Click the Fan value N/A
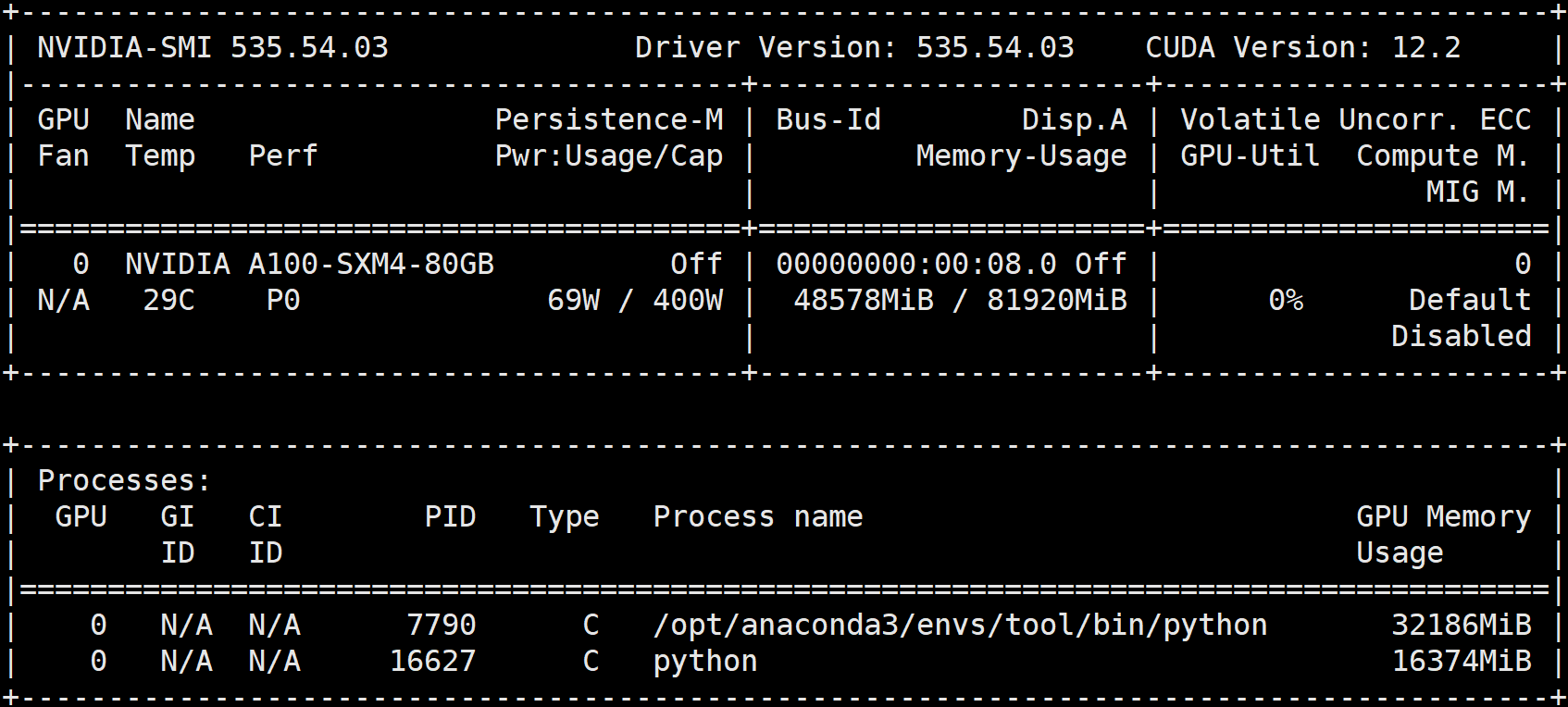 (x=64, y=300)
